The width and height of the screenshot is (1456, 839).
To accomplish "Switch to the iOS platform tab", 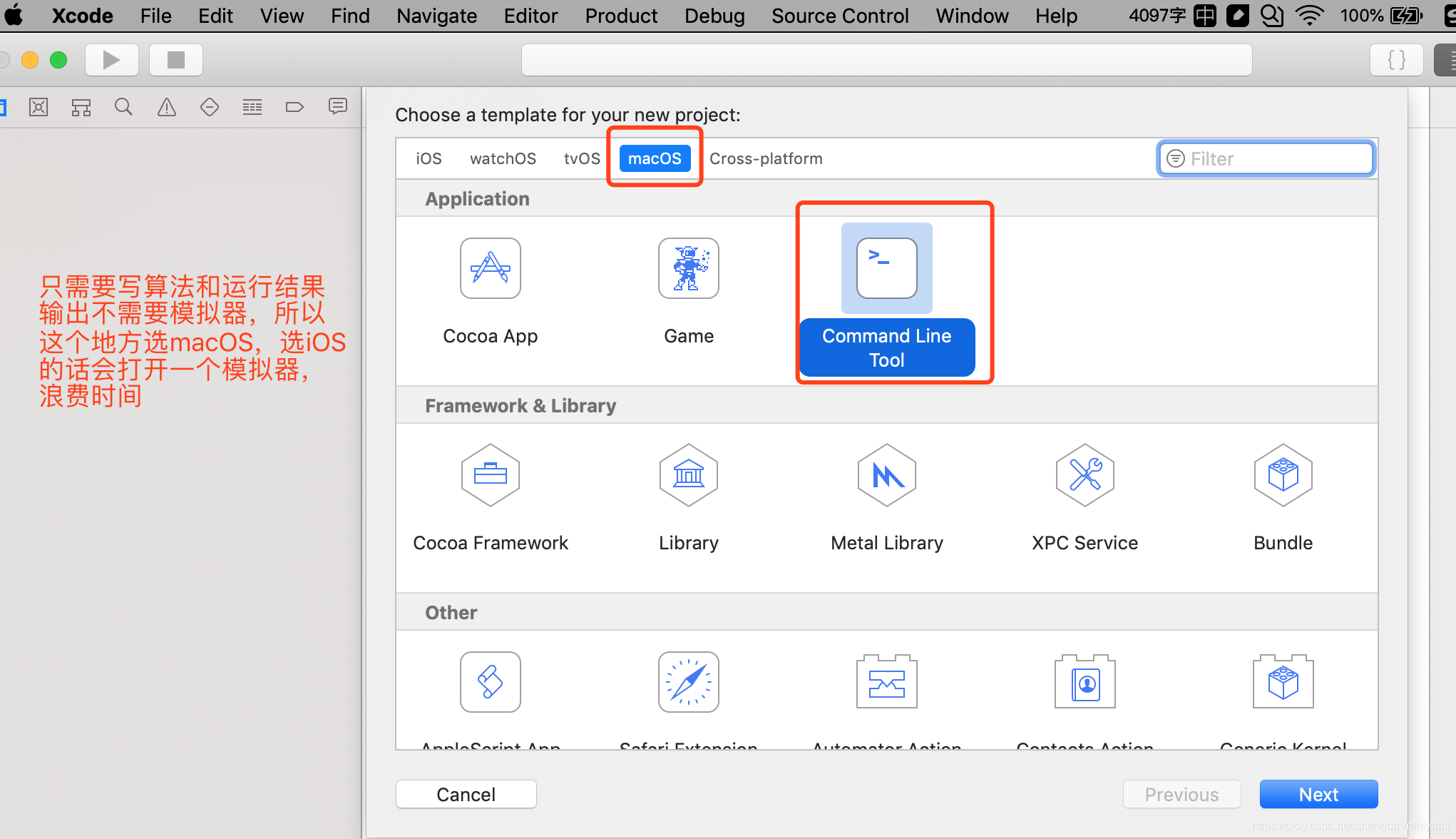I will [x=429, y=158].
